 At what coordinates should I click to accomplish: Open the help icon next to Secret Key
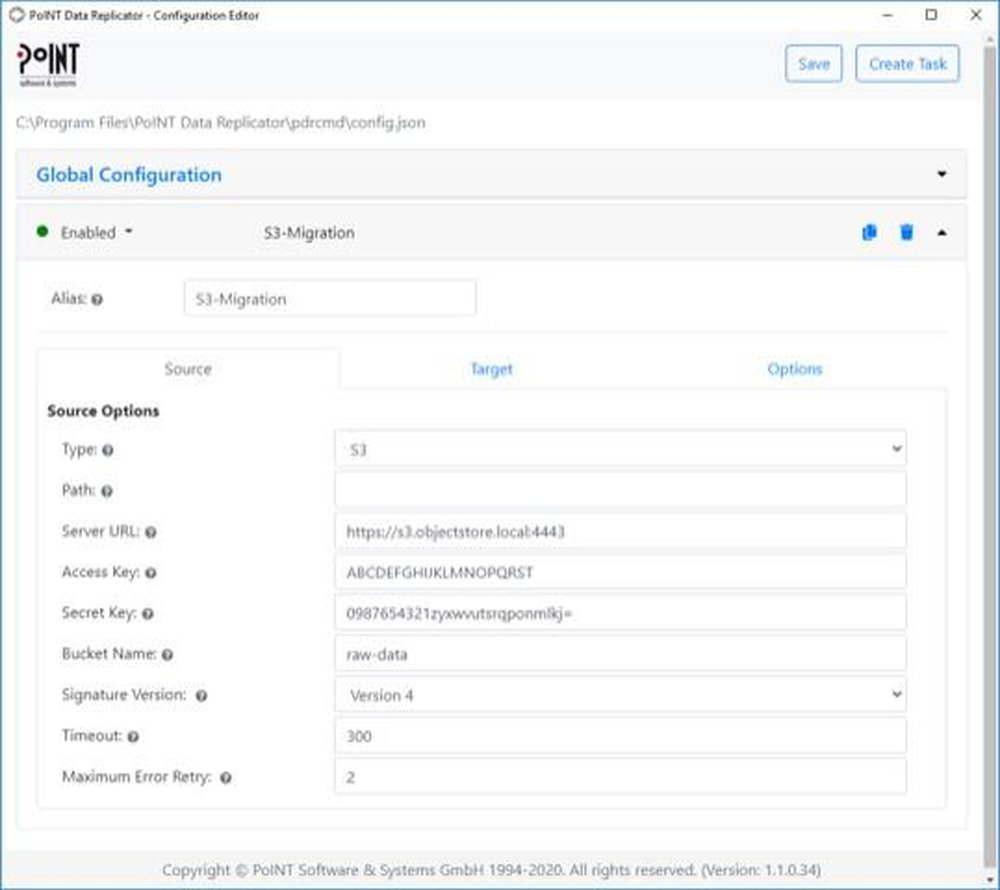147,613
